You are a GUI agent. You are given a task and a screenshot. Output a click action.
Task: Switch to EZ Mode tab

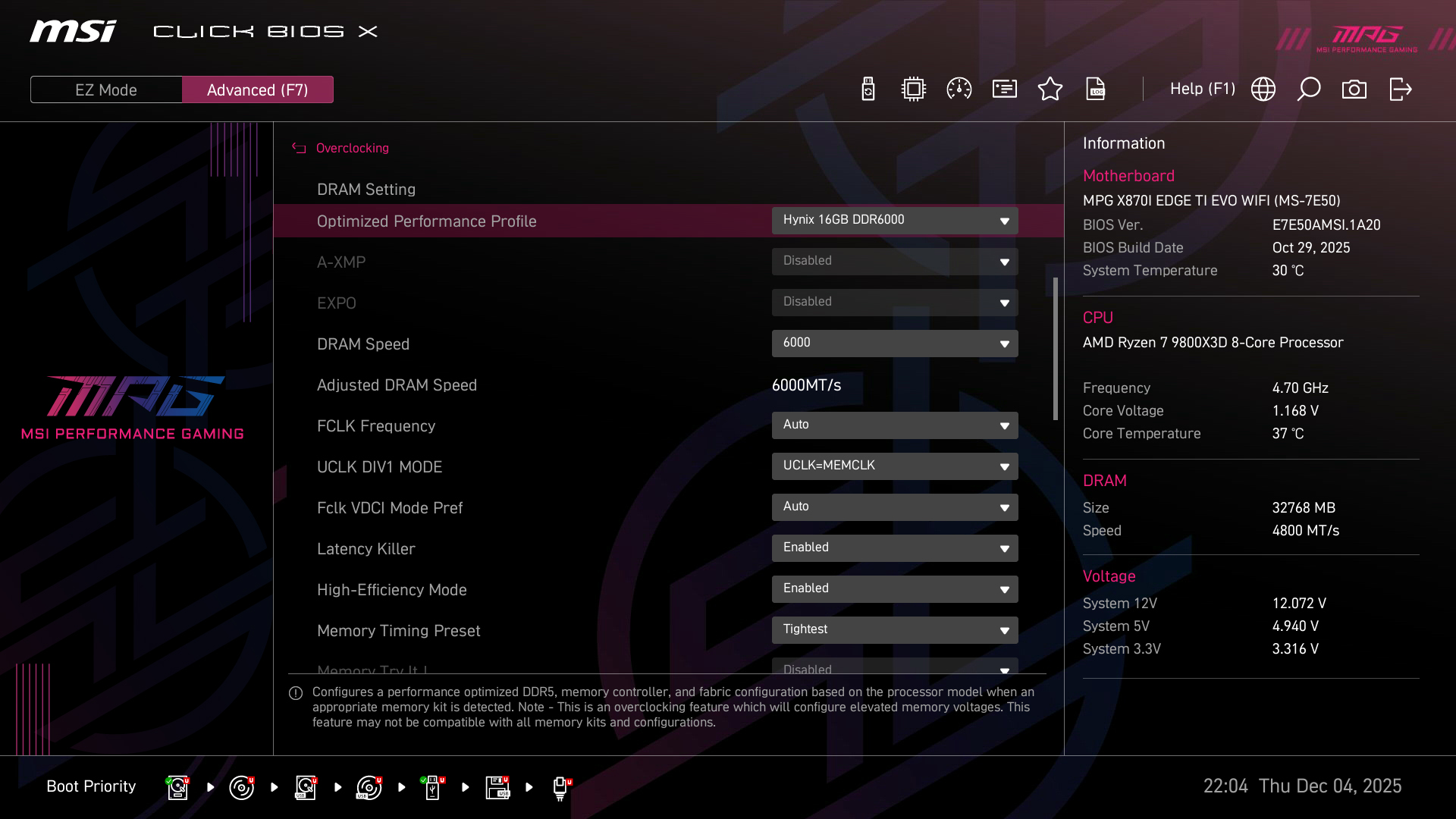pyautogui.click(x=106, y=89)
